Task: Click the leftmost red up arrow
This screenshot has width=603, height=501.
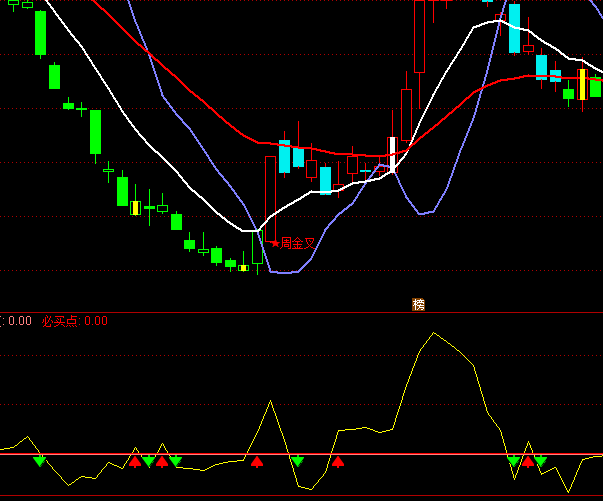Action: pos(135,461)
